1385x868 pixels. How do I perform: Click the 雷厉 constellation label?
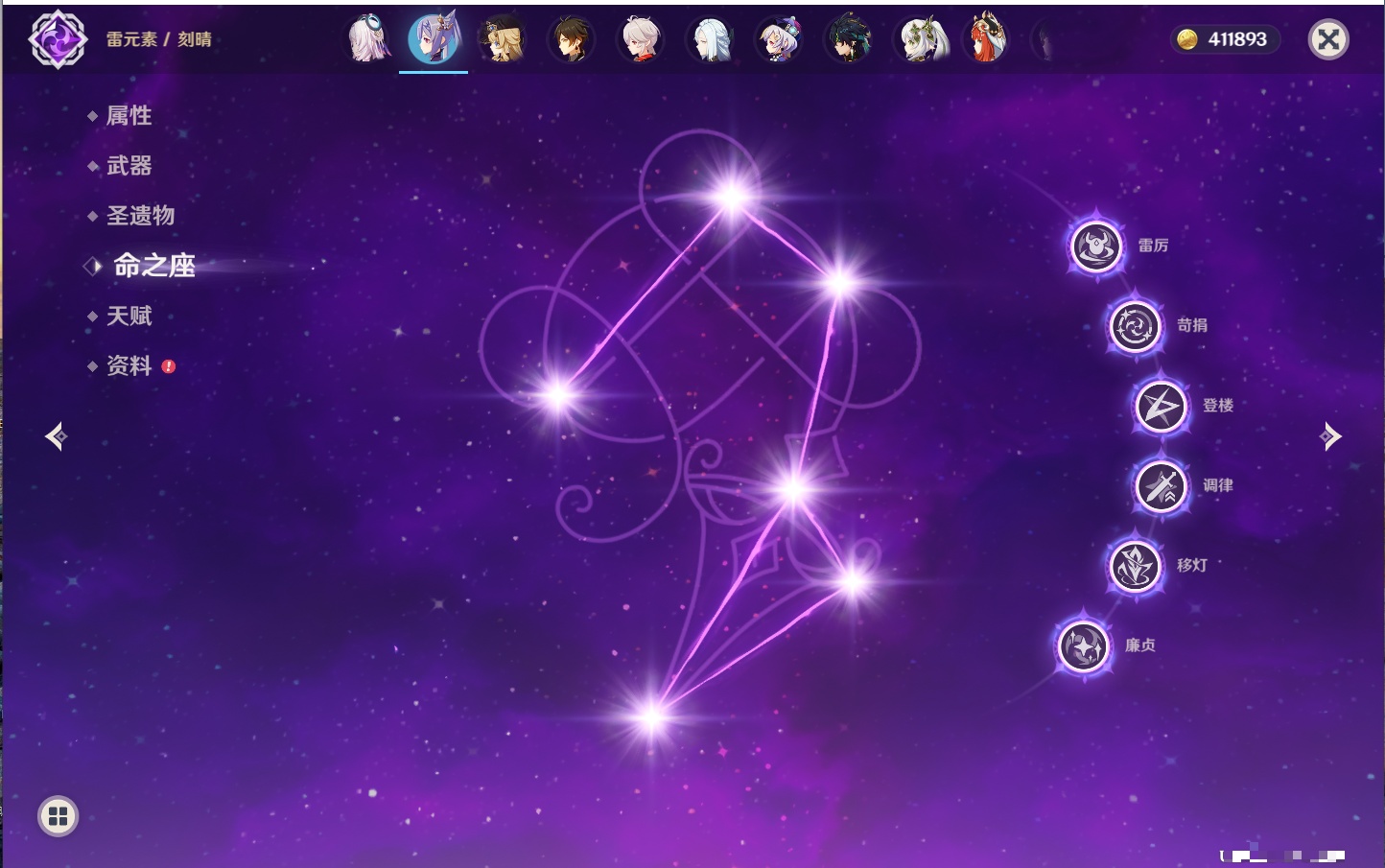[x=1153, y=246]
